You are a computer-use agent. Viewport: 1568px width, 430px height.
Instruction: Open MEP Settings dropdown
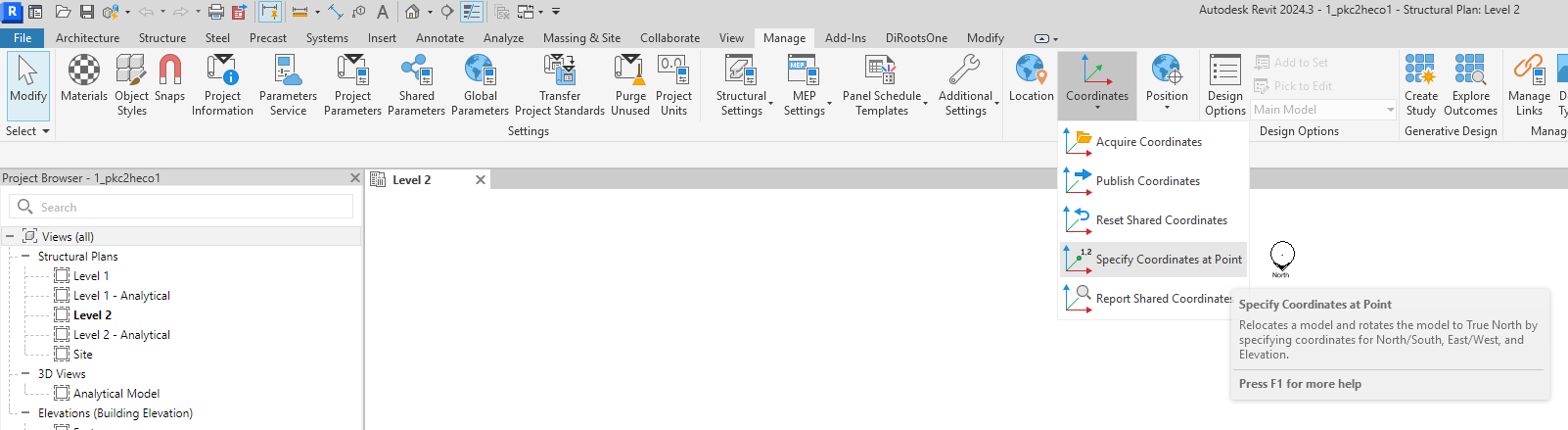[x=807, y=85]
